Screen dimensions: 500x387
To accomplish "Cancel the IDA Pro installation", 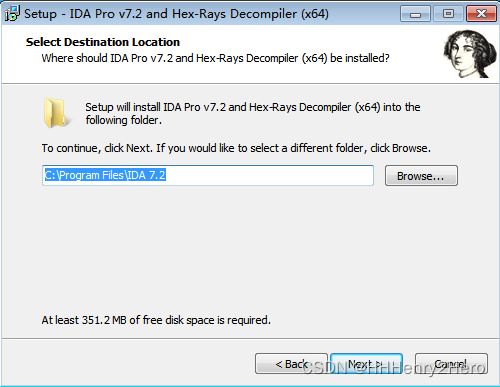I will click(451, 364).
